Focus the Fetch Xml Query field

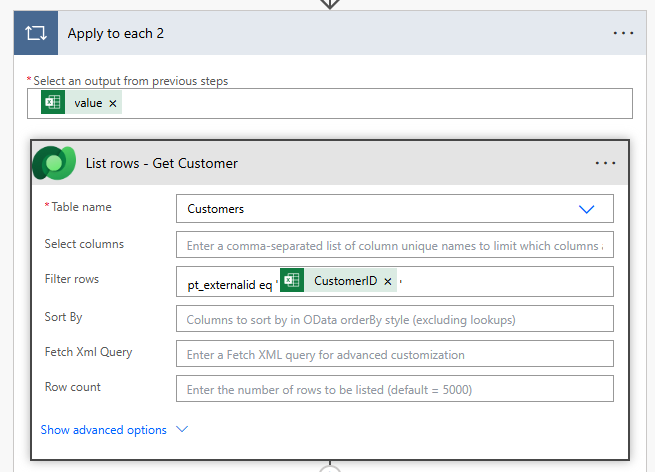pyautogui.click(x=394, y=354)
